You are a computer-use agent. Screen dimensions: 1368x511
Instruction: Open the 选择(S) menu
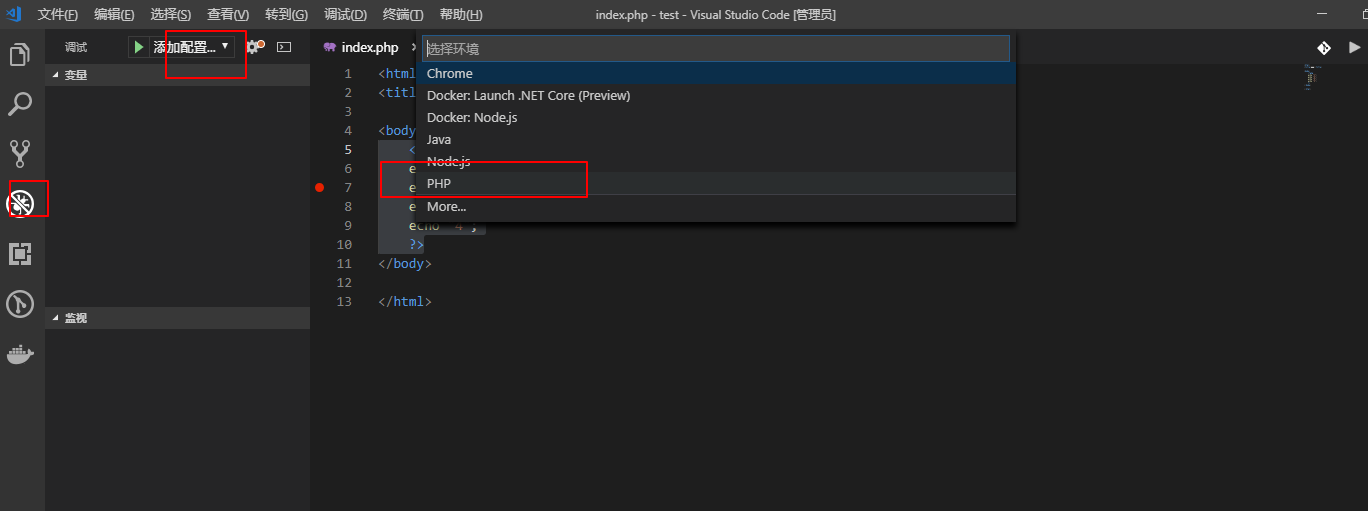point(171,15)
